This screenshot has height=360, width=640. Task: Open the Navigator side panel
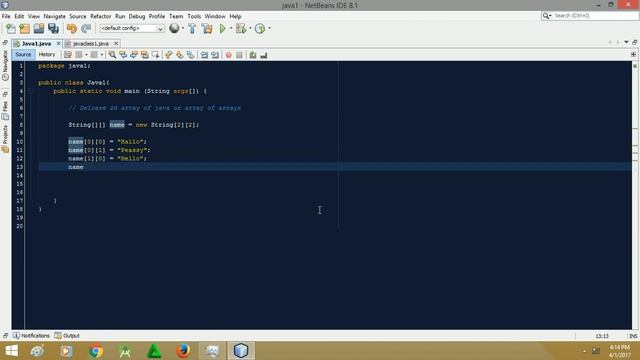[x=5, y=65]
